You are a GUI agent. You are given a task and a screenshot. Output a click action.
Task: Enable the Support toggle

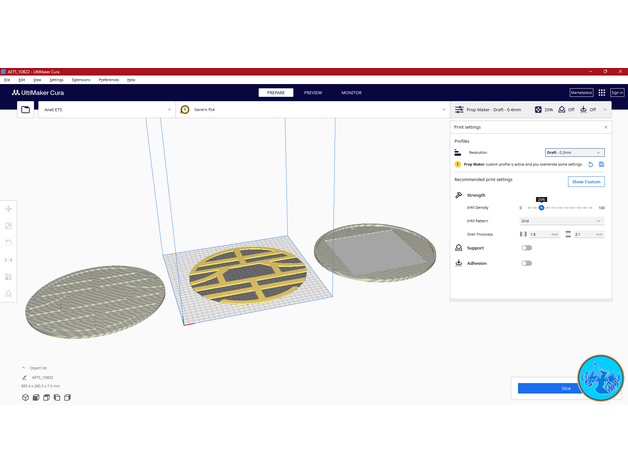pyautogui.click(x=526, y=247)
